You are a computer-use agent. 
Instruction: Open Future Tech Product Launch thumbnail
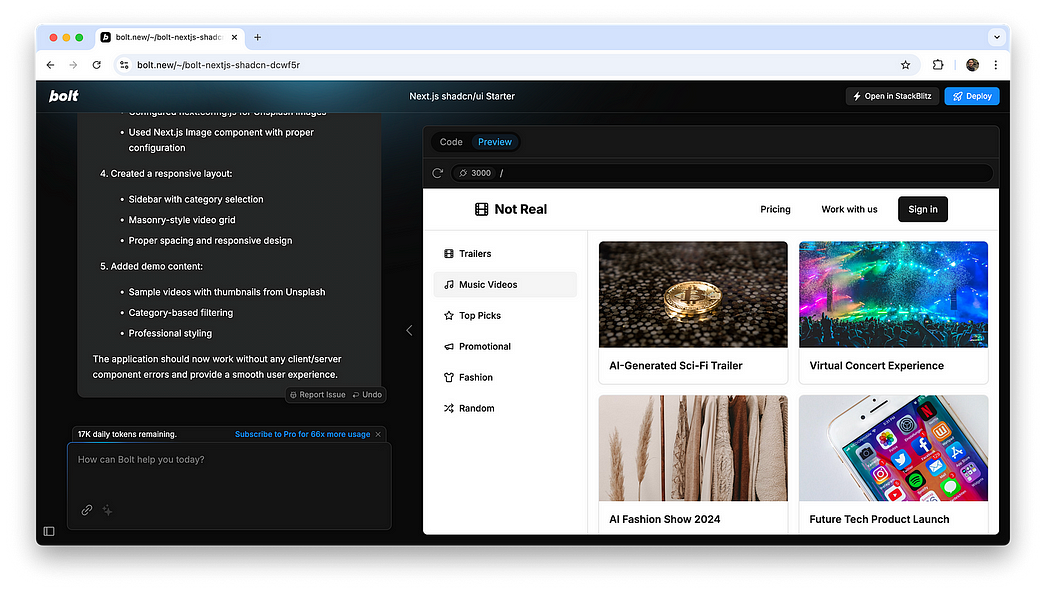(893, 448)
